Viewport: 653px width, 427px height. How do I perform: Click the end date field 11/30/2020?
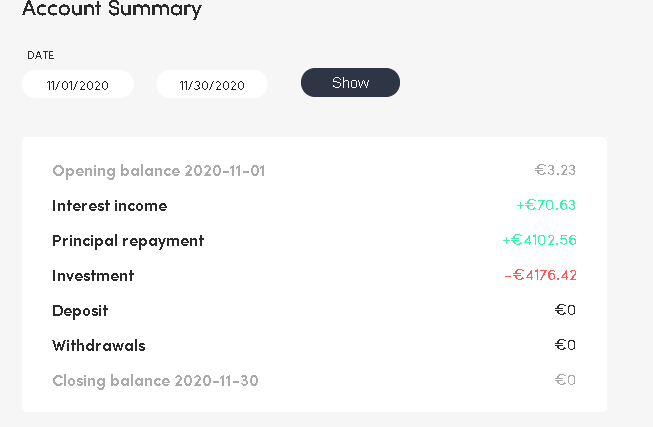(x=212, y=85)
